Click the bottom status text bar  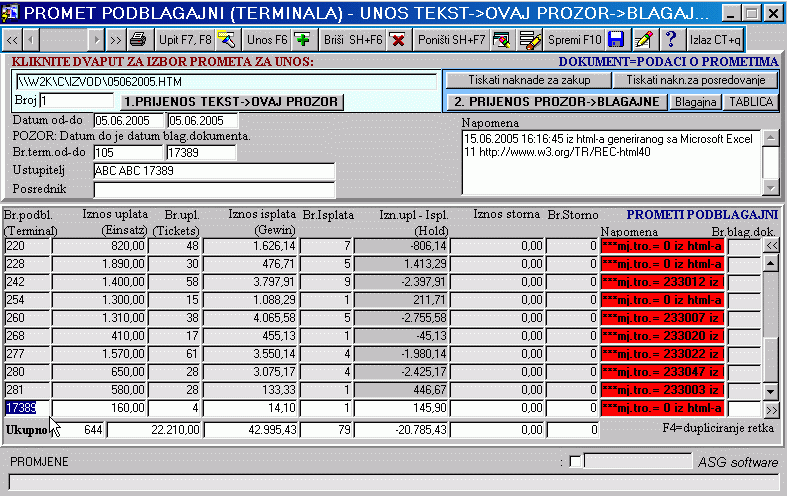394,483
